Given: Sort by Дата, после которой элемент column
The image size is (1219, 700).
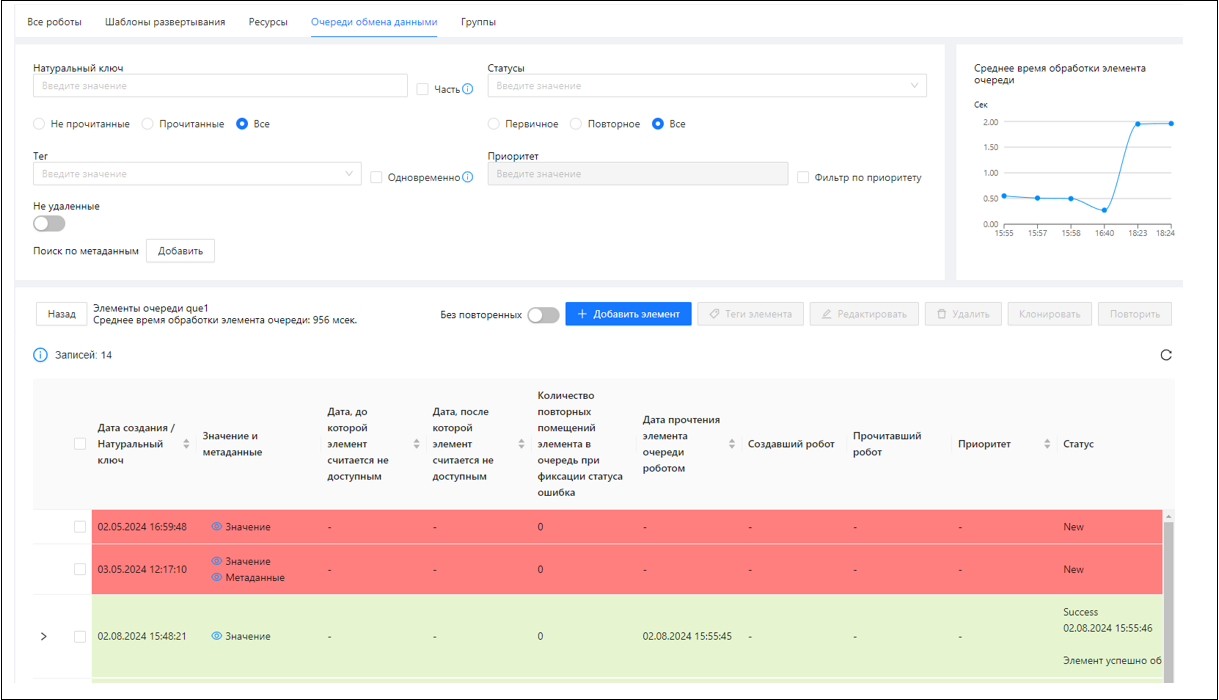Looking at the screenshot, I should pyautogui.click(x=521, y=444).
